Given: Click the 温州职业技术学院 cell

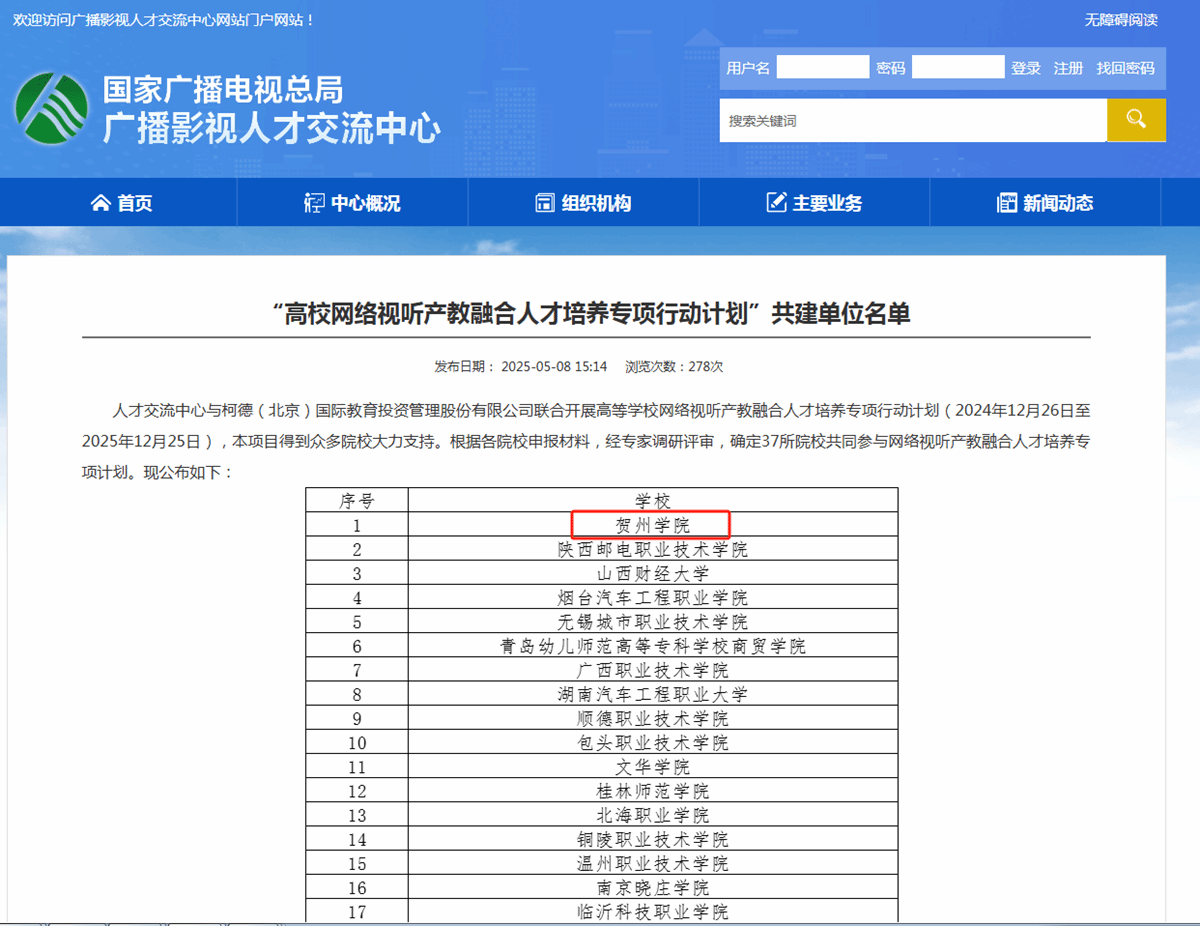Looking at the screenshot, I should pyautogui.click(x=653, y=863).
